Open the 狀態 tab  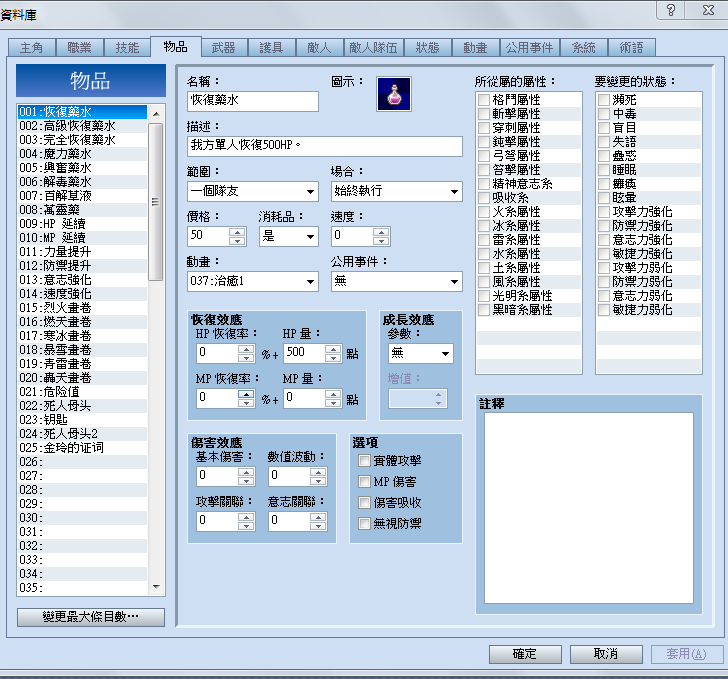[x=428, y=48]
